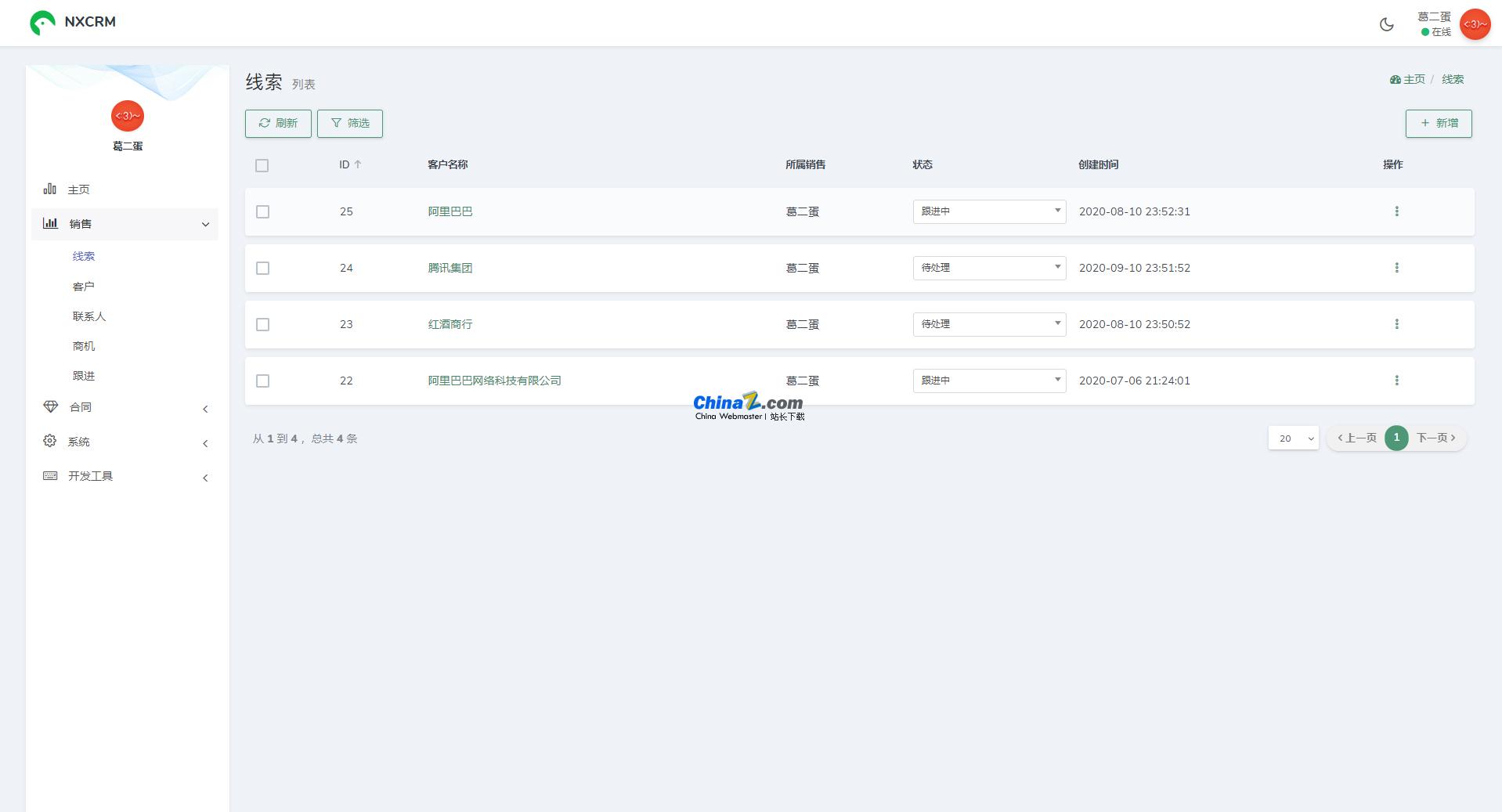This screenshot has height=812, width=1502.
Task: Click 主页 in the breadcrumb
Action: (1414, 79)
